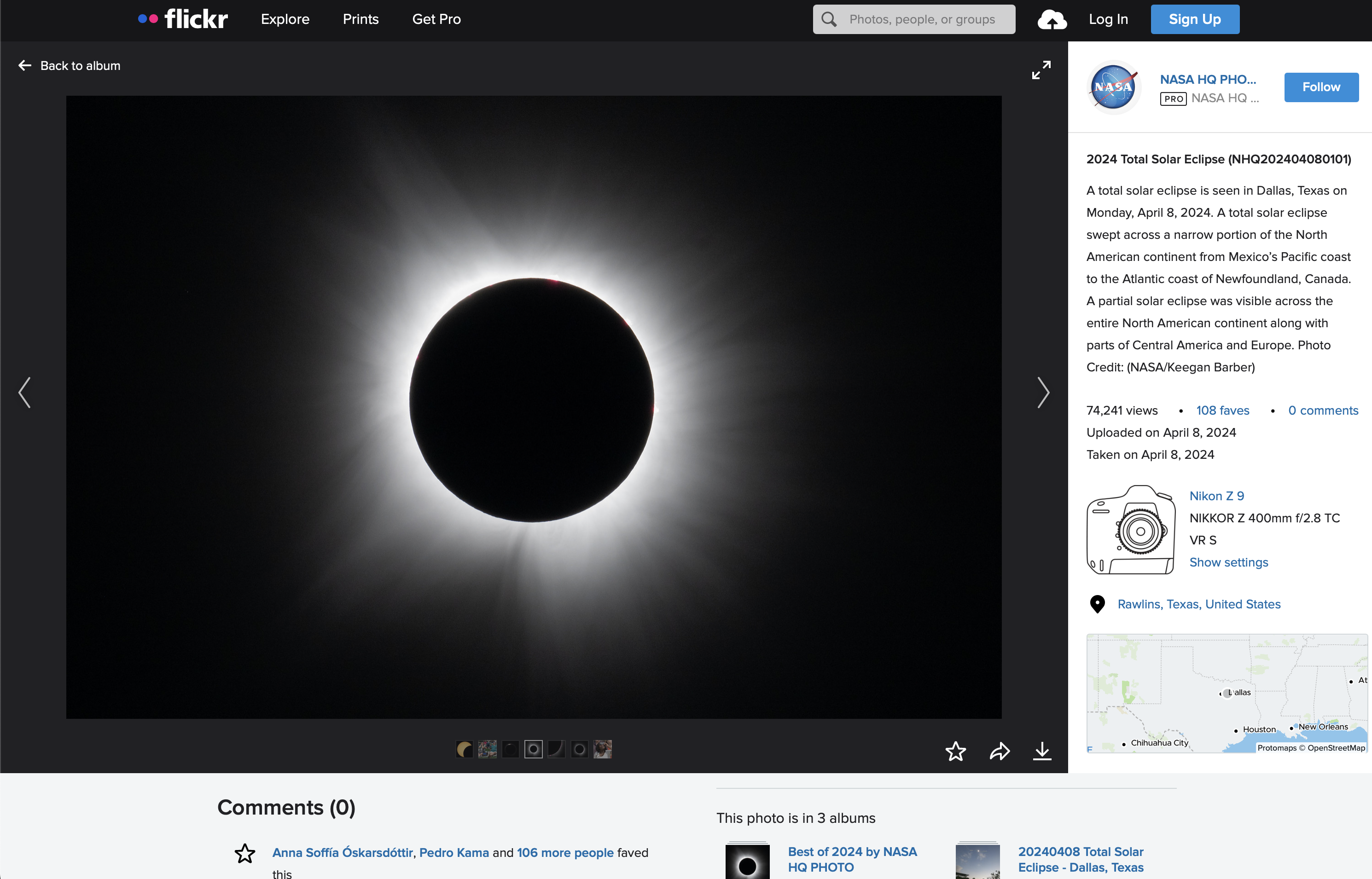Click the NASA avatar logo
The image size is (1372, 879).
pos(1113,87)
